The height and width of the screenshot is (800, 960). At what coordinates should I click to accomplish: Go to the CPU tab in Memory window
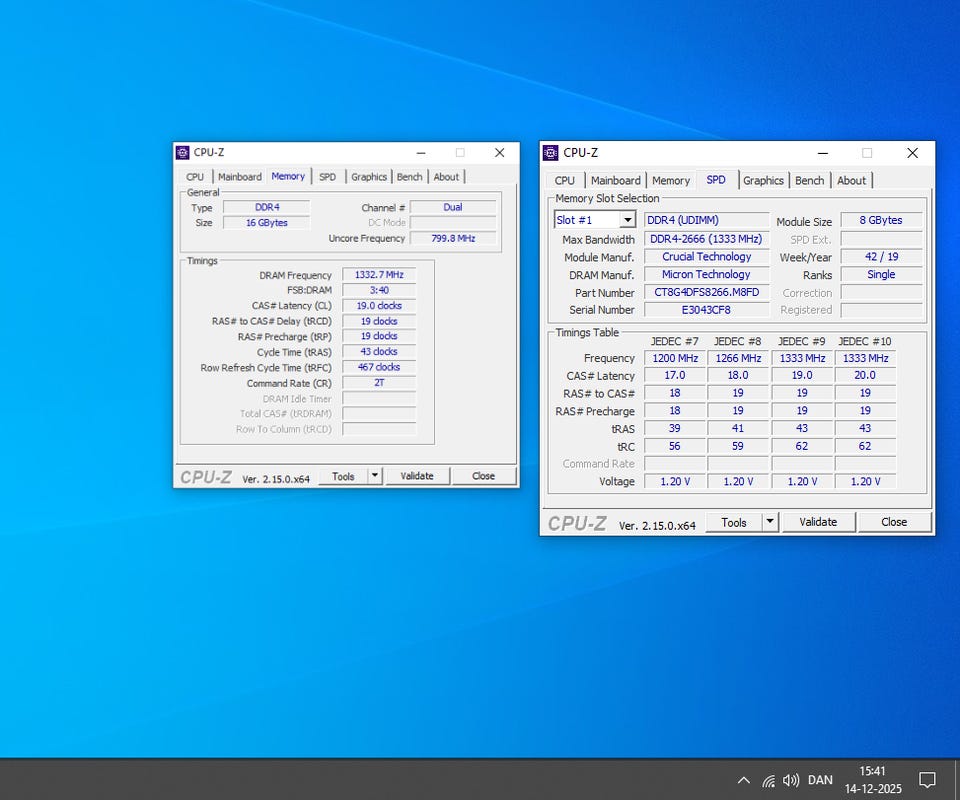[195, 177]
